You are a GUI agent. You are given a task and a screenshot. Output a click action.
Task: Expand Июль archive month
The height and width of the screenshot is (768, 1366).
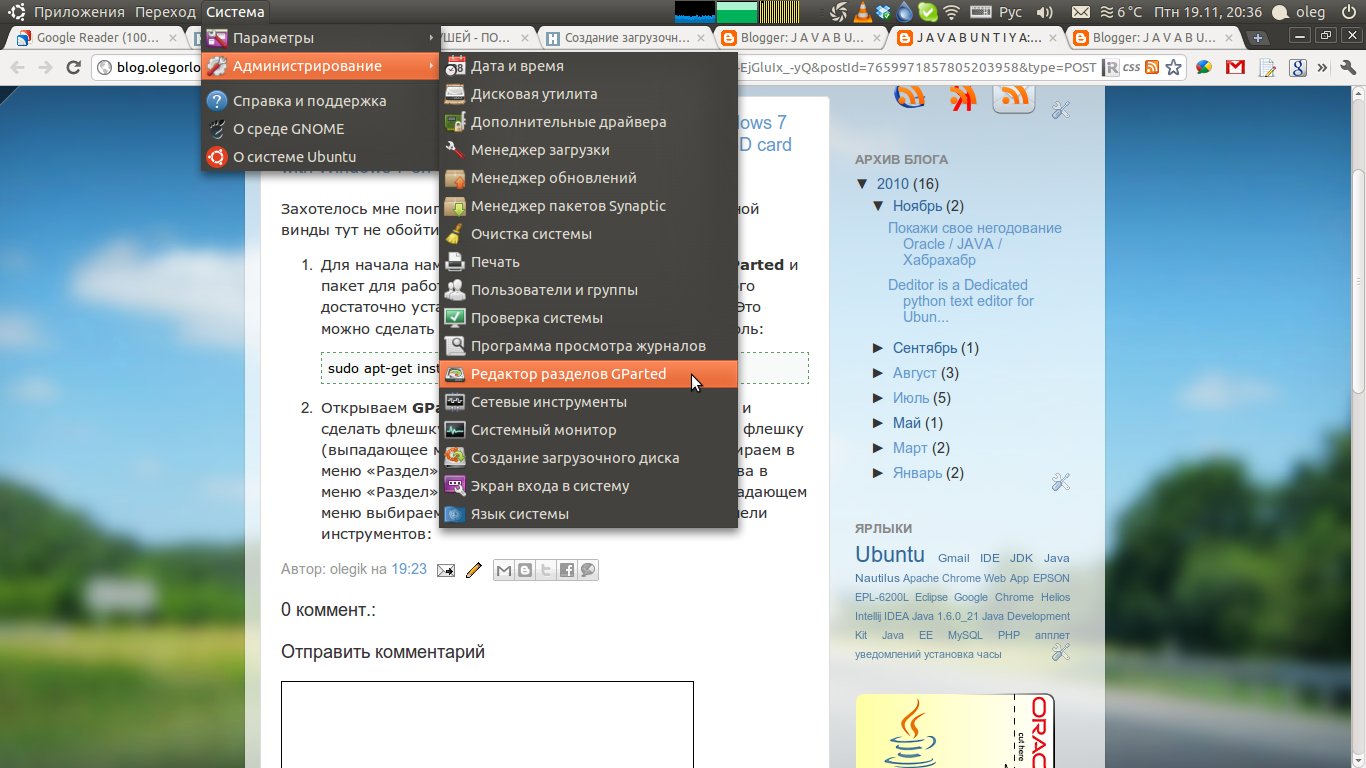(x=879, y=398)
